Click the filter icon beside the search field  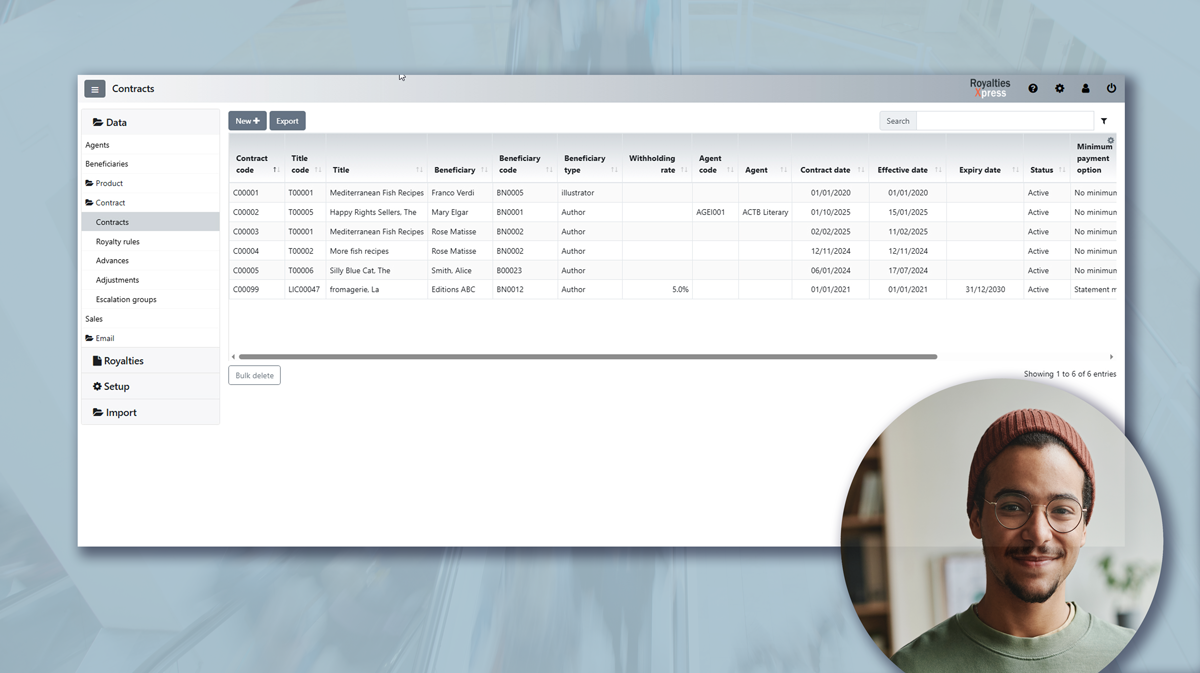coord(1104,120)
